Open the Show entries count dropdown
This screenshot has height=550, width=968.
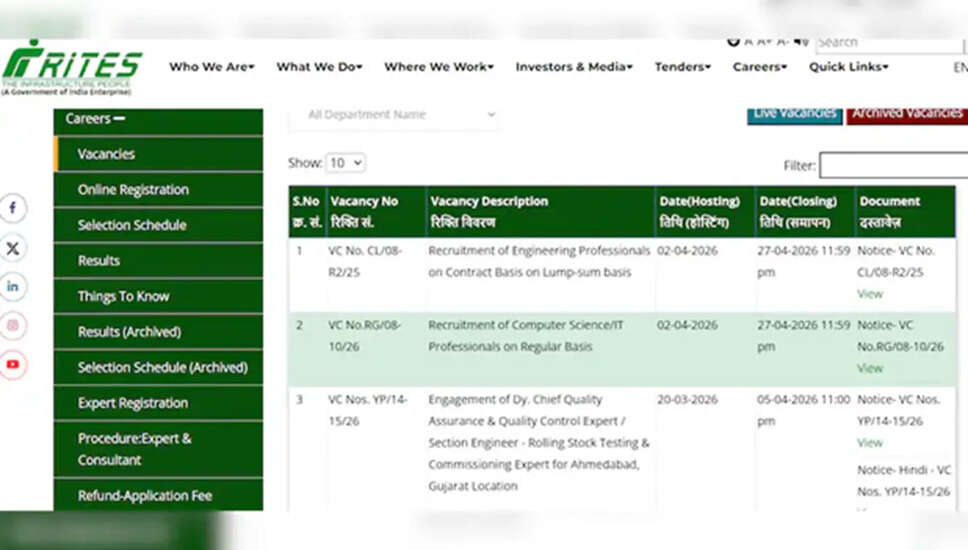(346, 163)
